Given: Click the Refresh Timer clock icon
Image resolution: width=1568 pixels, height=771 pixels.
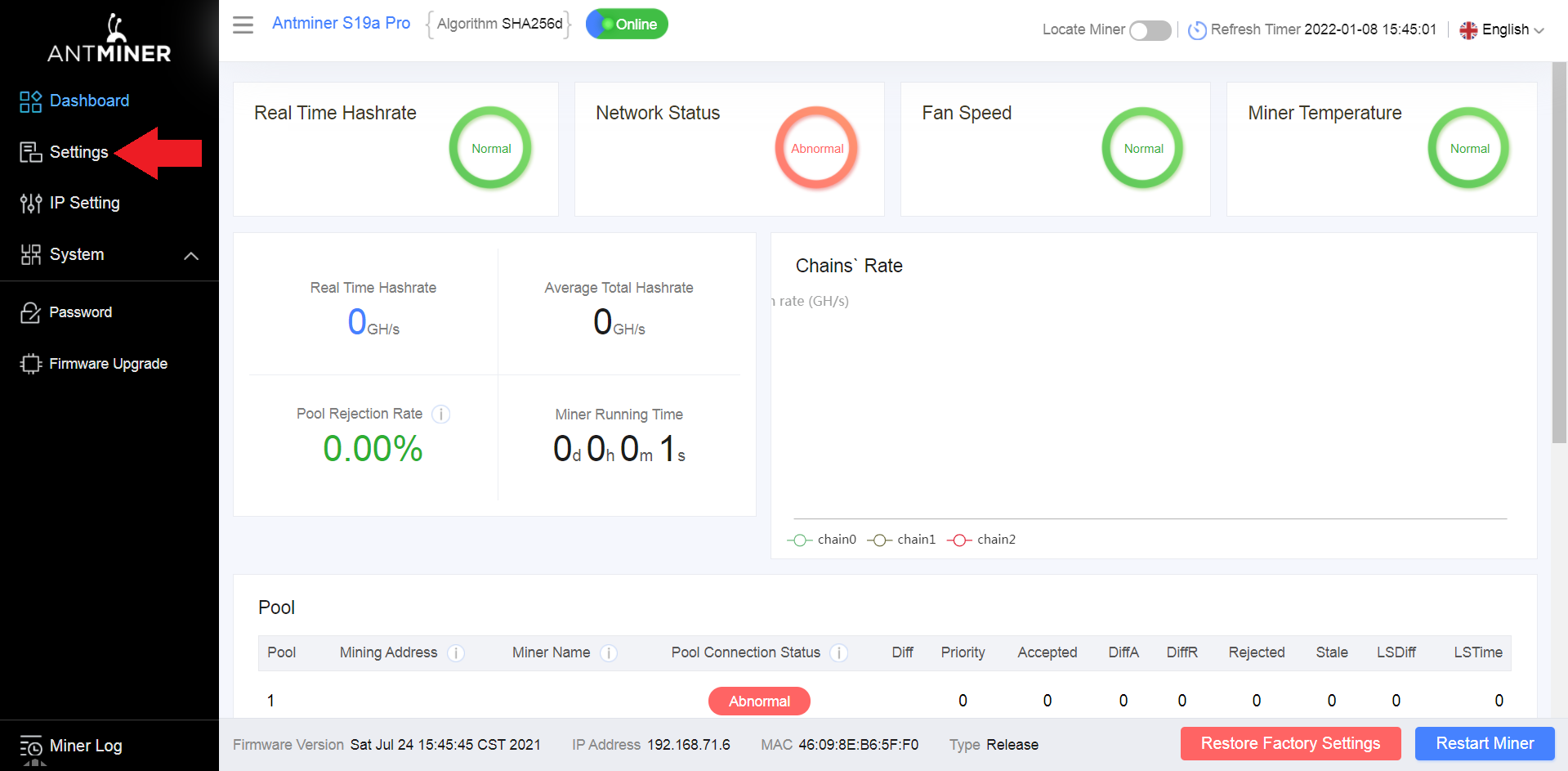Looking at the screenshot, I should [1197, 30].
